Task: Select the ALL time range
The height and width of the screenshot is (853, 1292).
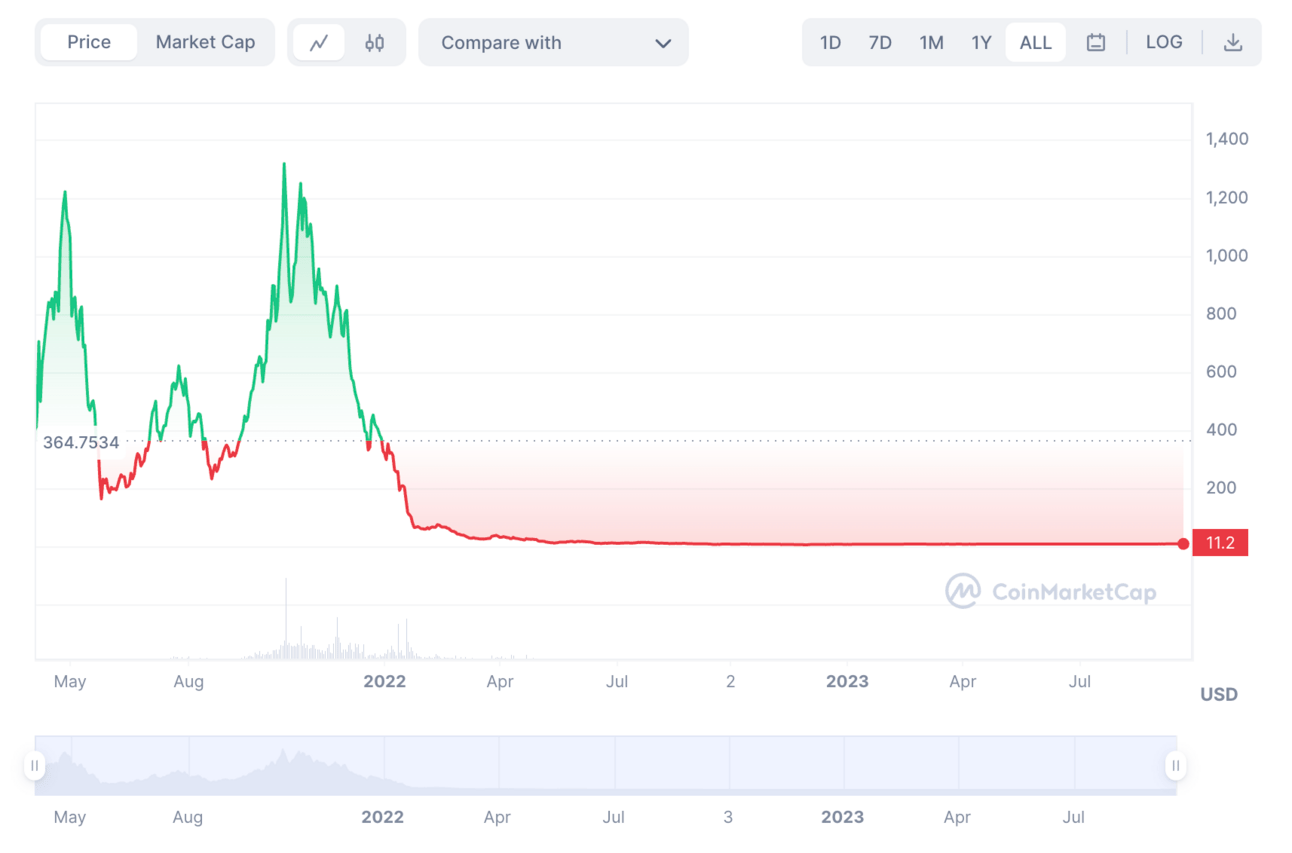Action: pos(1035,43)
